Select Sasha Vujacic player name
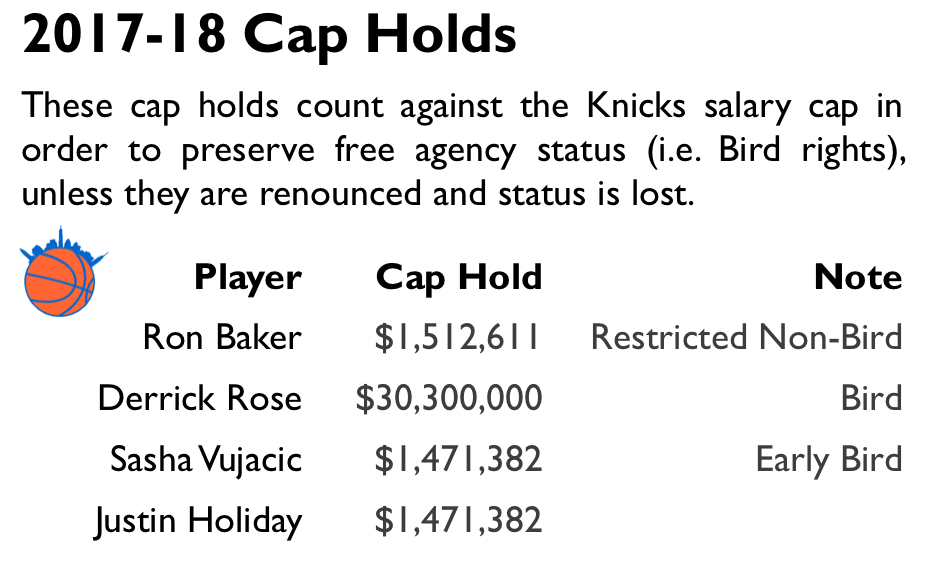The width and height of the screenshot is (928, 570). point(206,459)
